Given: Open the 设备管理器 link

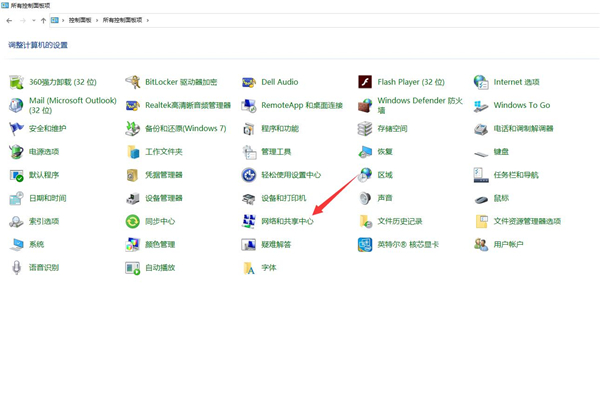Looking at the screenshot, I should pos(164,198).
